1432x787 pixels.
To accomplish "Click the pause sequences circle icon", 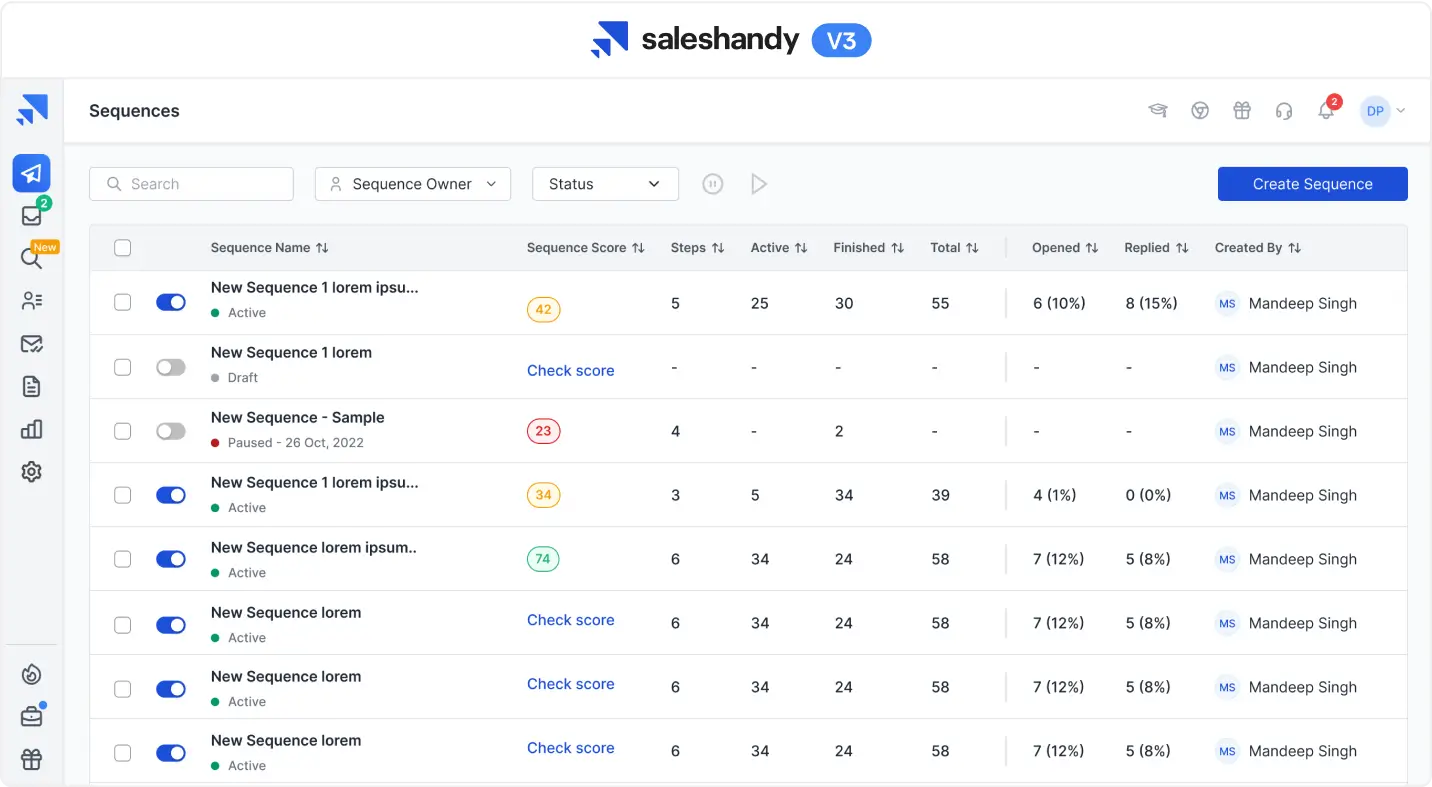I will [x=712, y=184].
